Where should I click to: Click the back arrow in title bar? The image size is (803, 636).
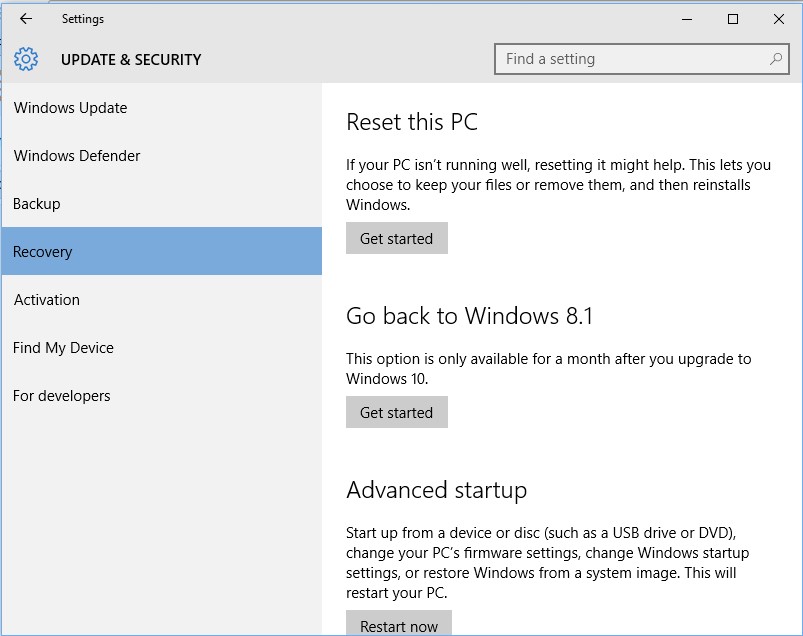[x=26, y=19]
